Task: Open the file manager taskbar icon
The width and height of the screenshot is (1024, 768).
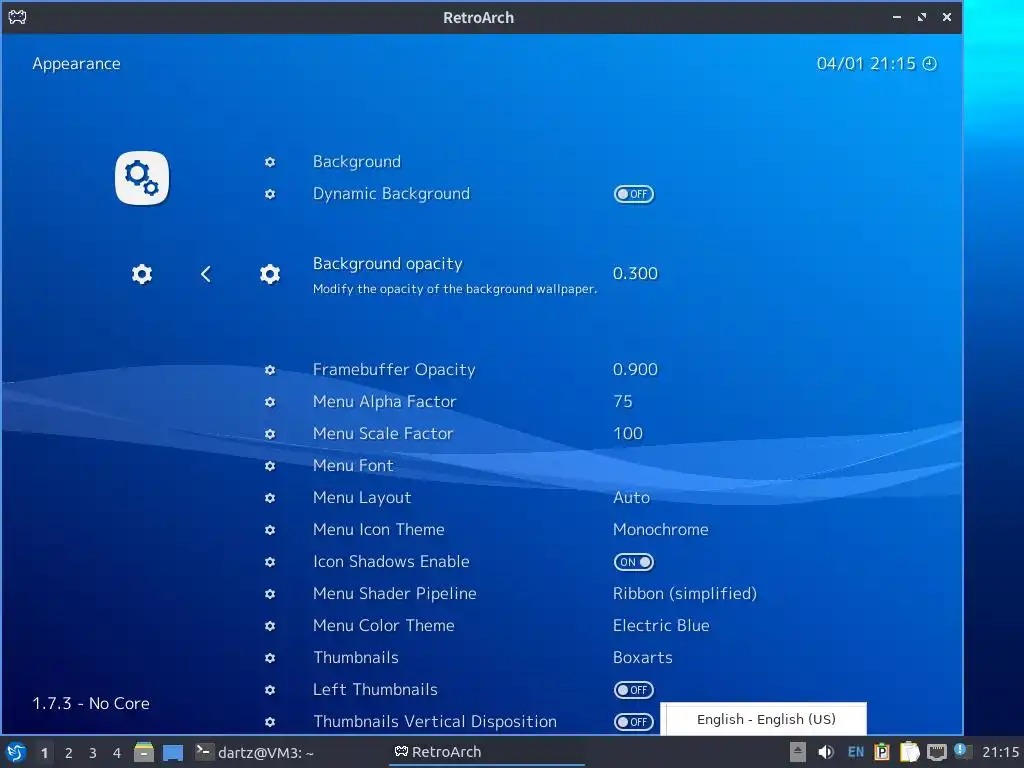Action: tap(144, 752)
